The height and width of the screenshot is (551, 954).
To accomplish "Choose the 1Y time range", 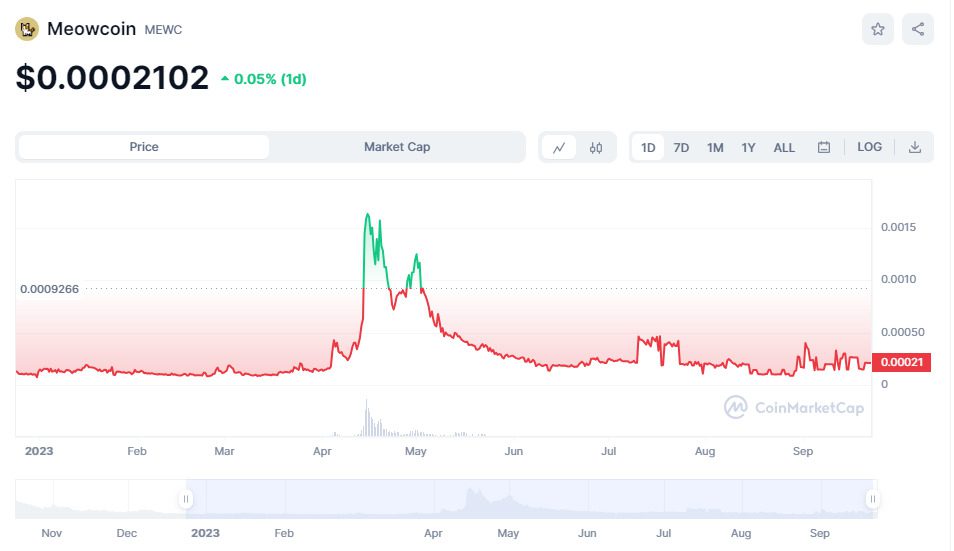I will [748, 147].
